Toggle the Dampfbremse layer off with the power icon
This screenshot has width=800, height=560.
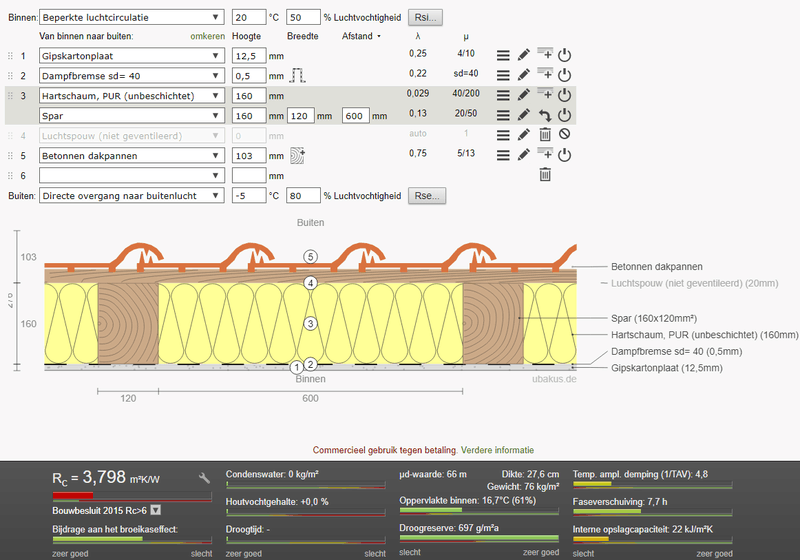tap(564, 74)
